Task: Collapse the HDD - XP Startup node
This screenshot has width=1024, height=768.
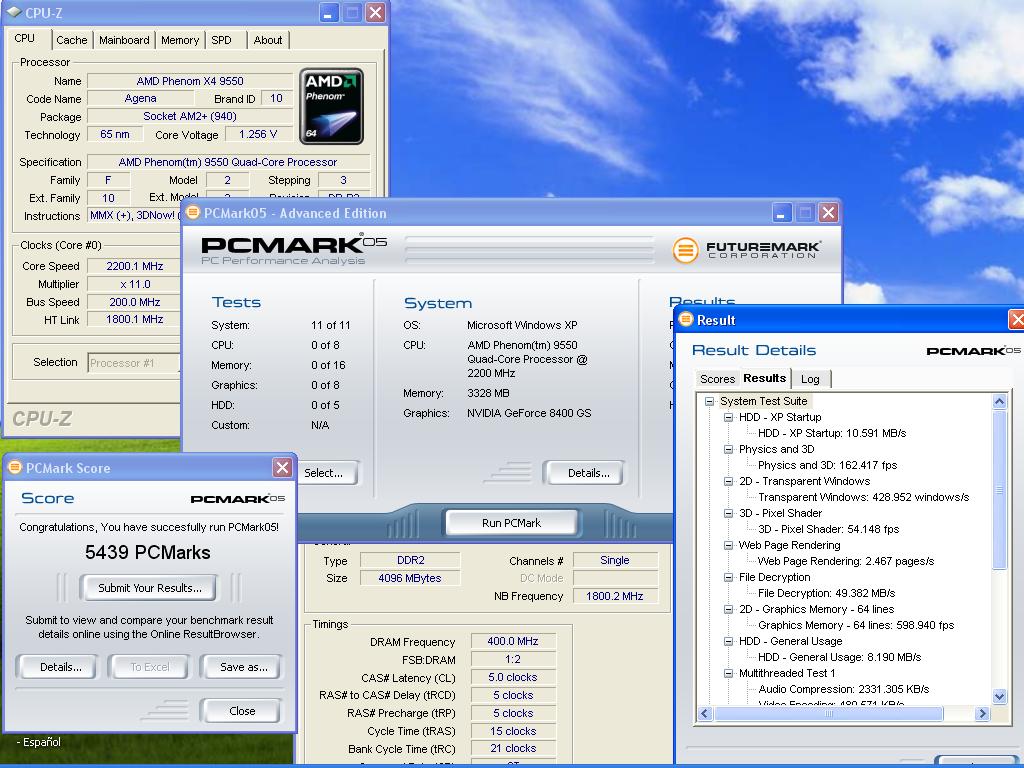Action: pos(728,417)
